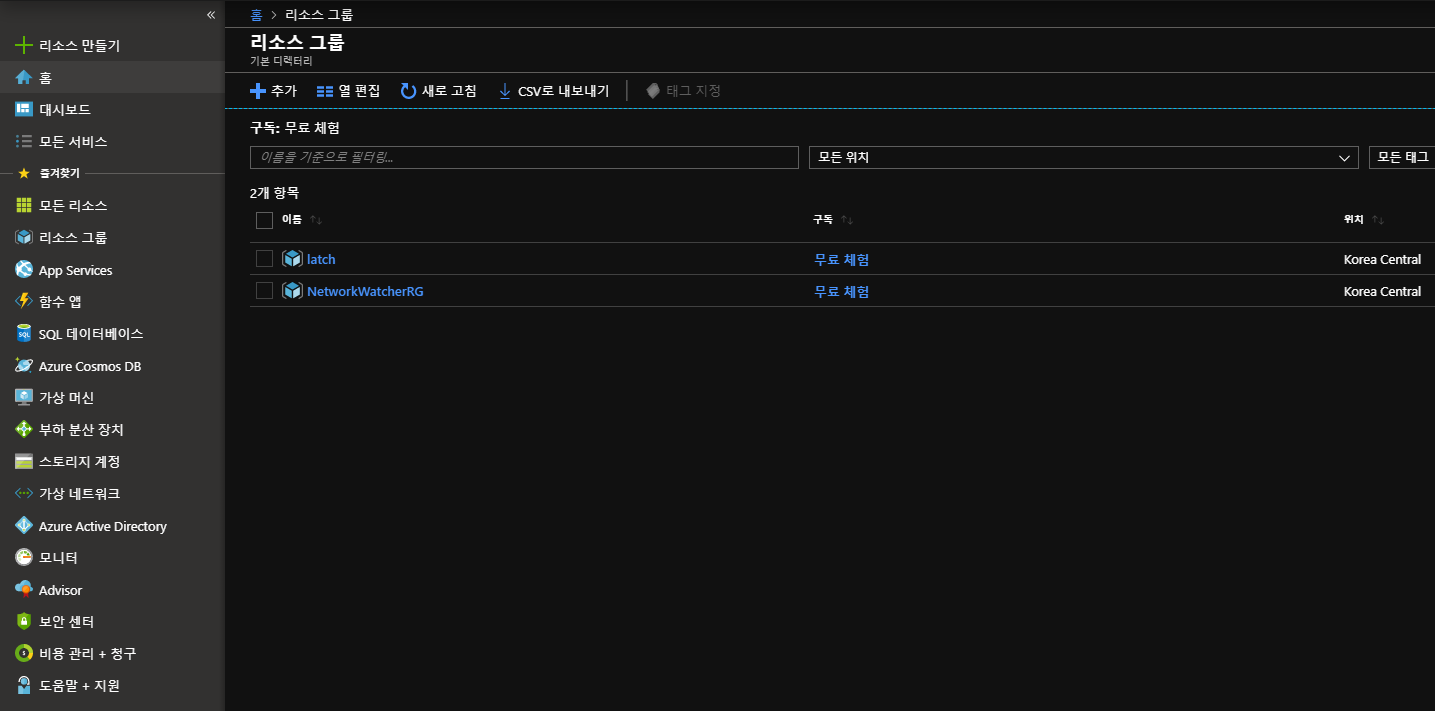This screenshot has height=711, width=1435.
Task: Click Korea Central in the latch row
Action: [x=1382, y=259]
